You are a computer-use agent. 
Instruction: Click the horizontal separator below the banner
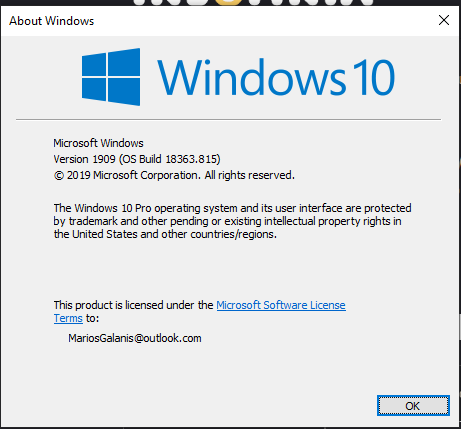pos(228,119)
